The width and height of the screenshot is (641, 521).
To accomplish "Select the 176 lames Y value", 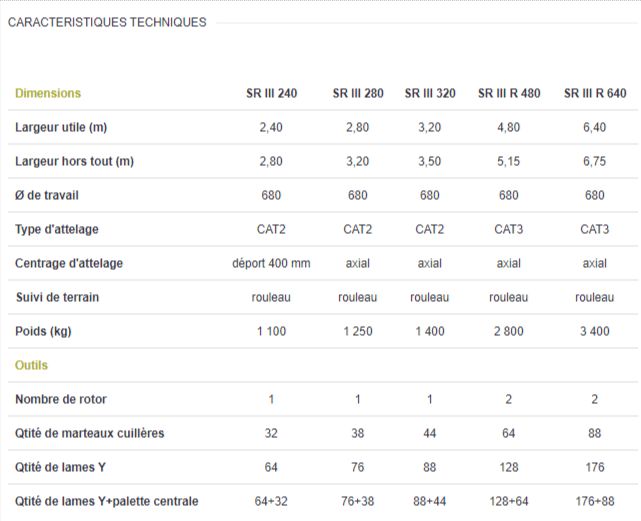I will (594, 468).
